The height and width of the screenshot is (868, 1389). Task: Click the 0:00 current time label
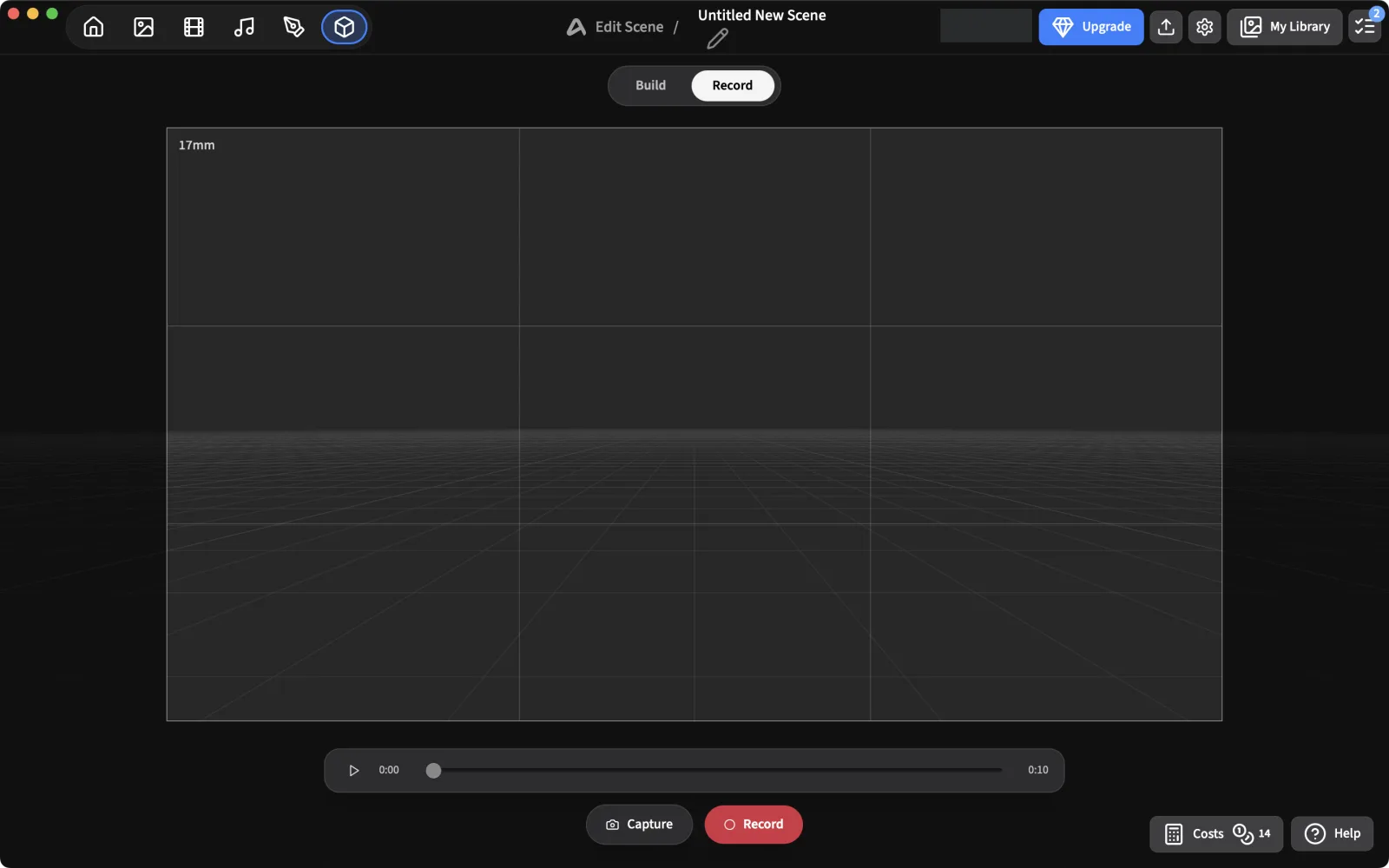coord(389,770)
